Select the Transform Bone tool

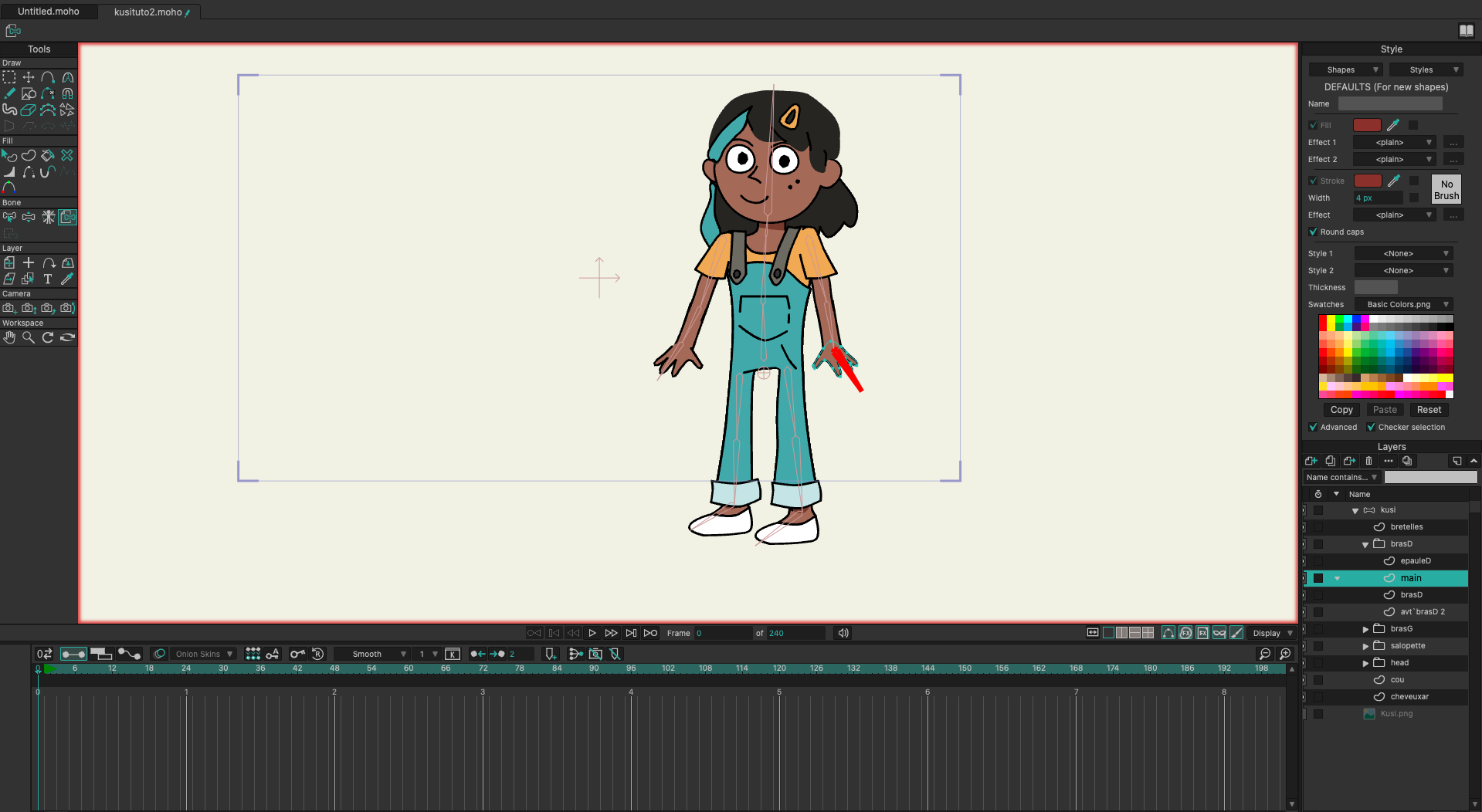coord(29,217)
